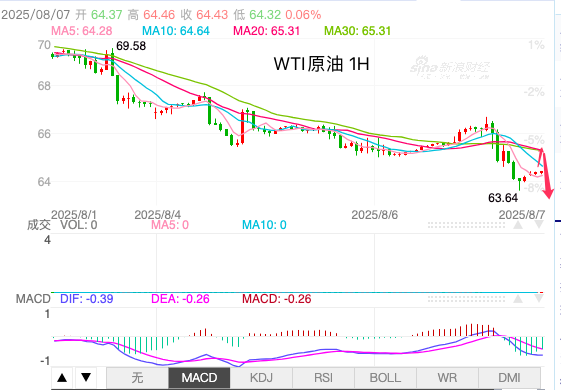Open the WR indicator tab

447,377
